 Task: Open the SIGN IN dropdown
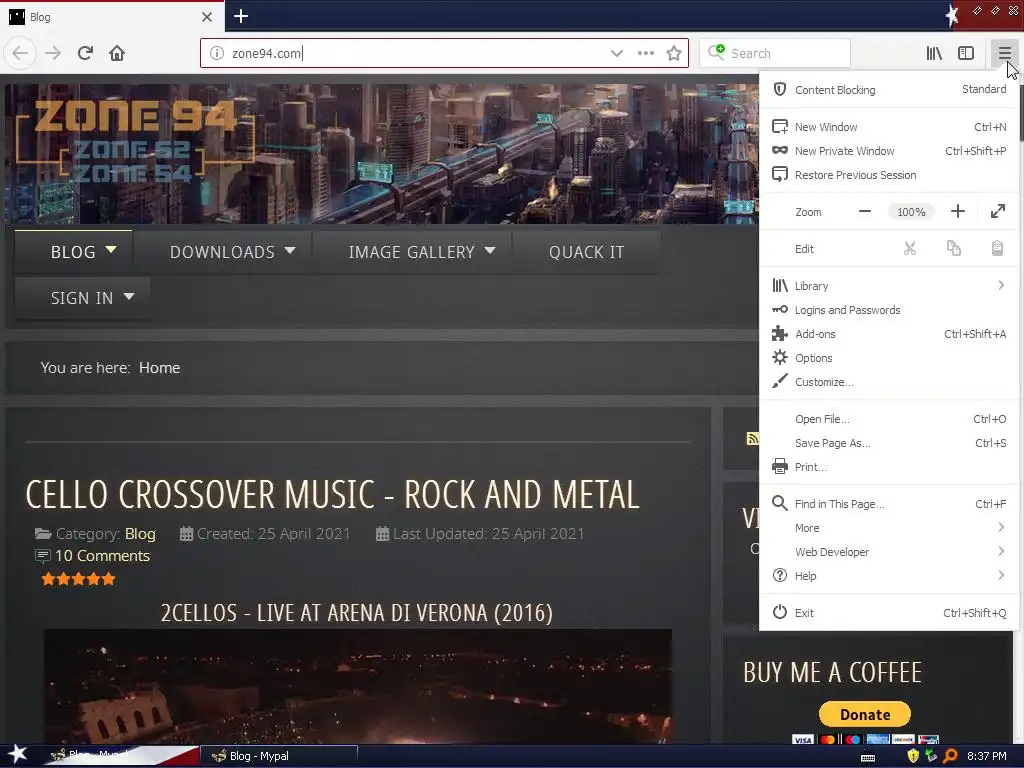tap(82, 298)
